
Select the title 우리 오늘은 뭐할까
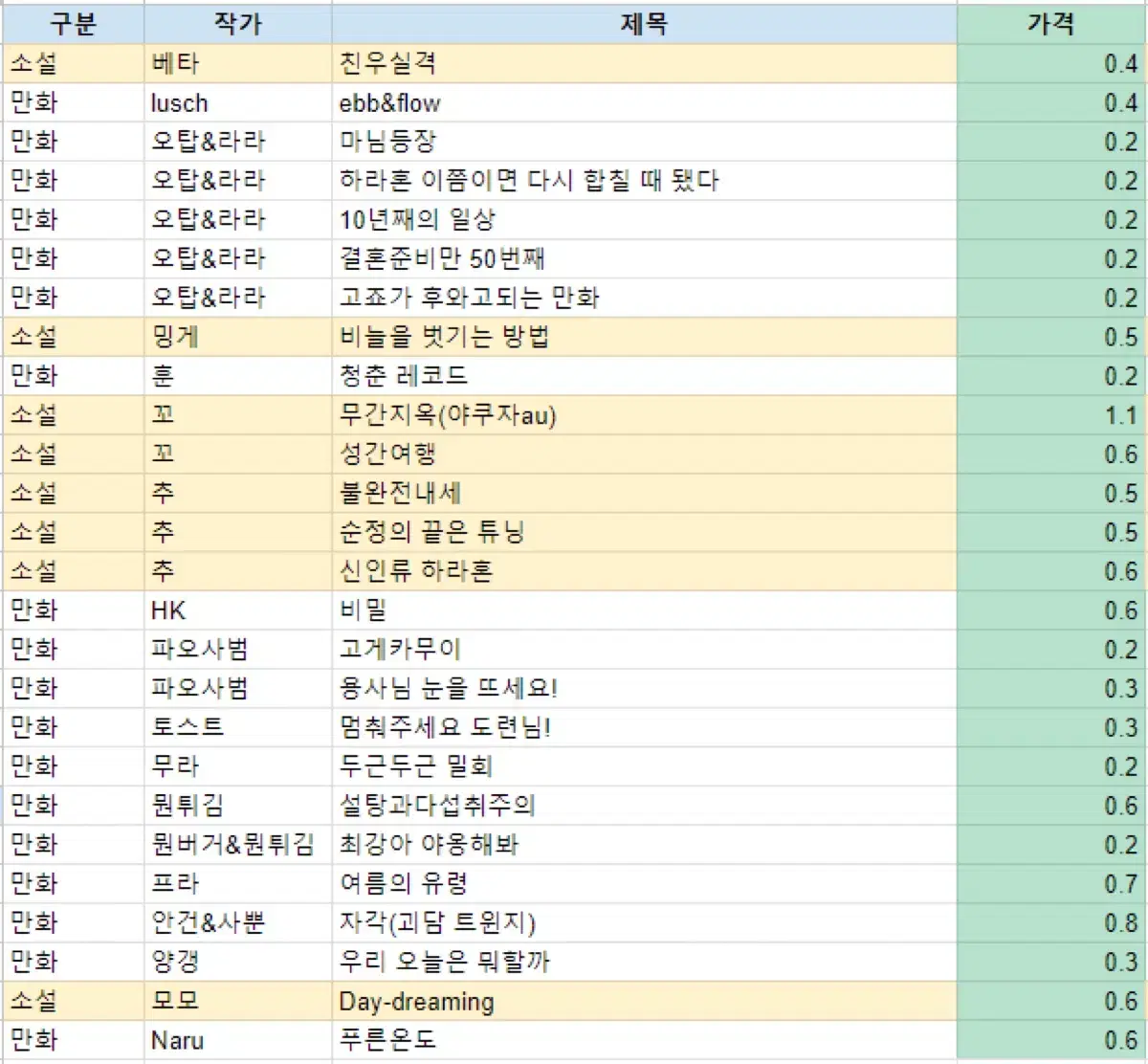coord(445,962)
